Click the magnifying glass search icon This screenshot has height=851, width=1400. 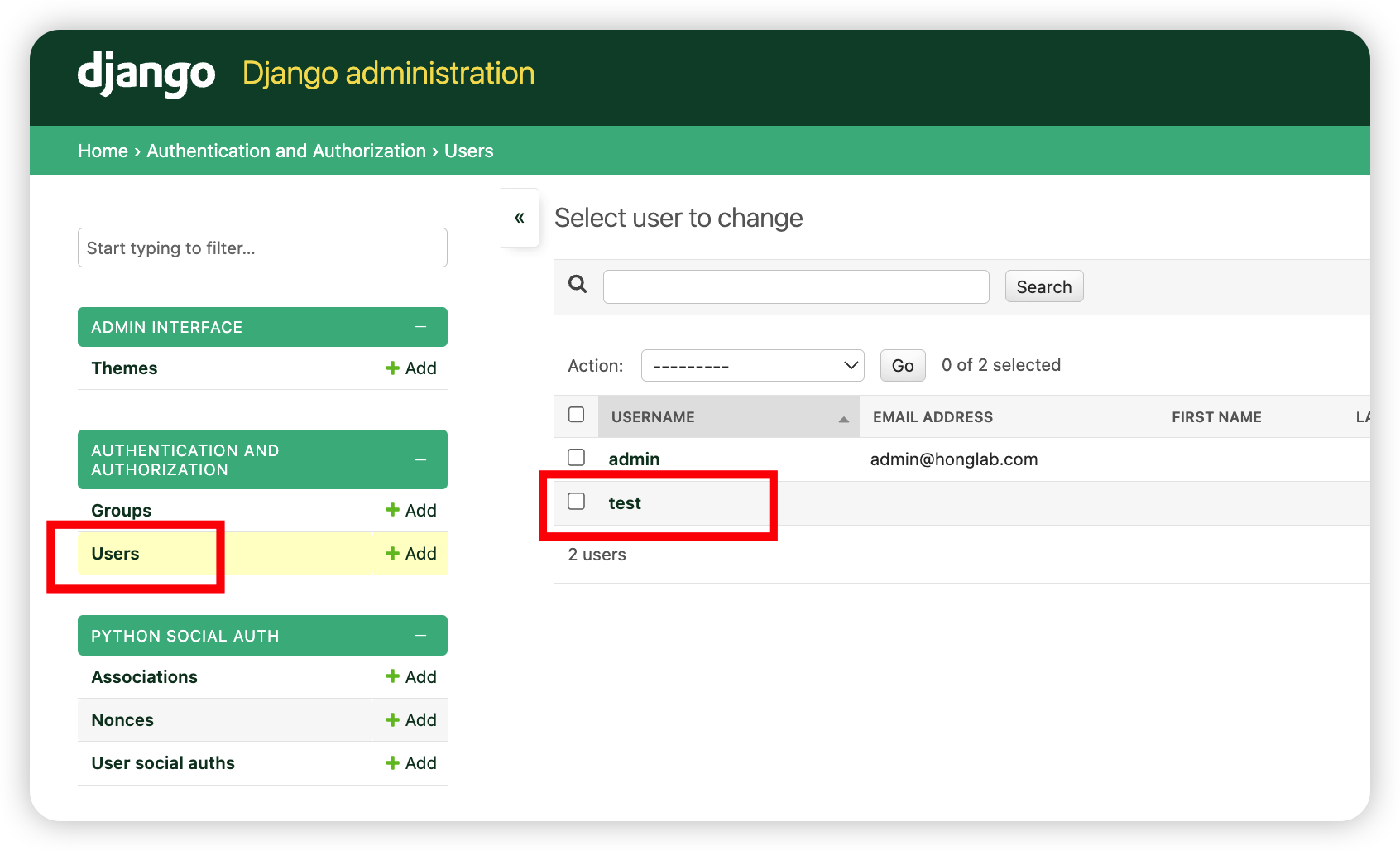click(x=578, y=285)
